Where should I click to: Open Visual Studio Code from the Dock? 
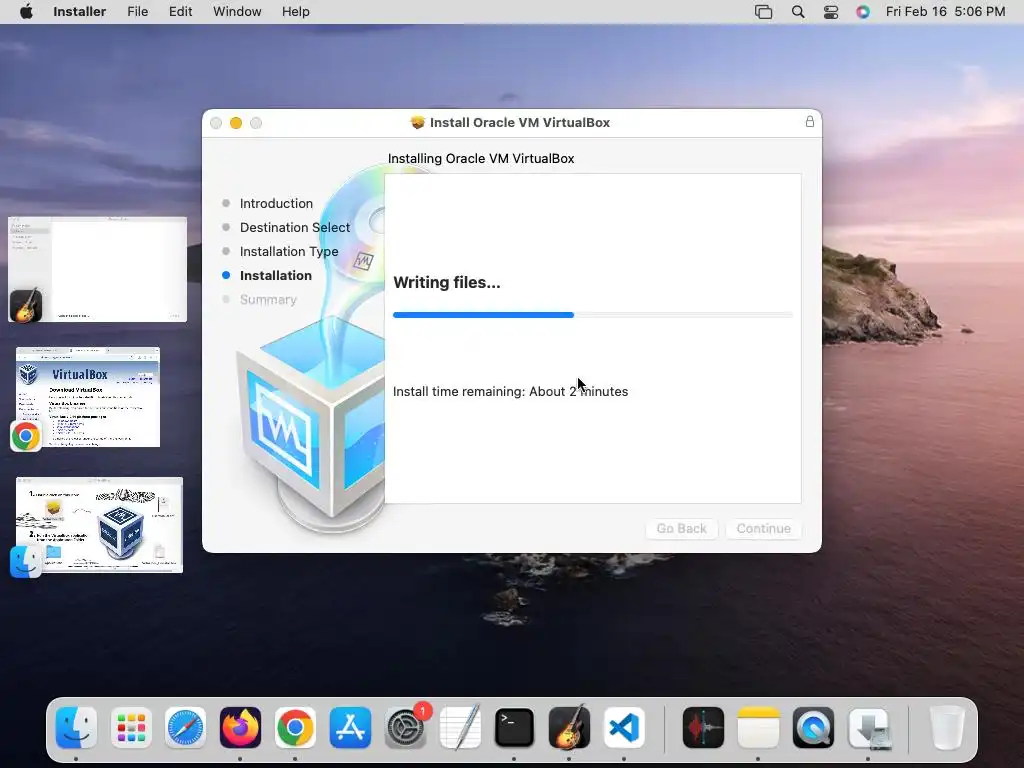tap(624, 727)
